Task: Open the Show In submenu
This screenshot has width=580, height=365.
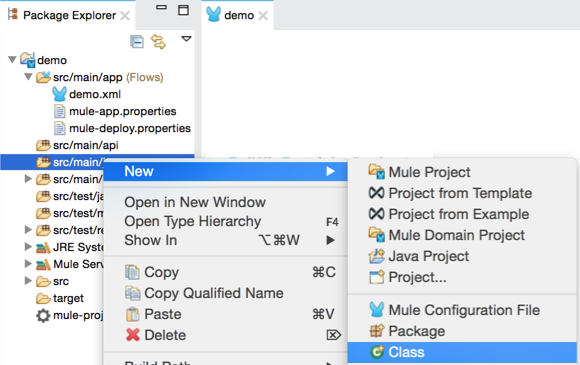Action: [225, 240]
